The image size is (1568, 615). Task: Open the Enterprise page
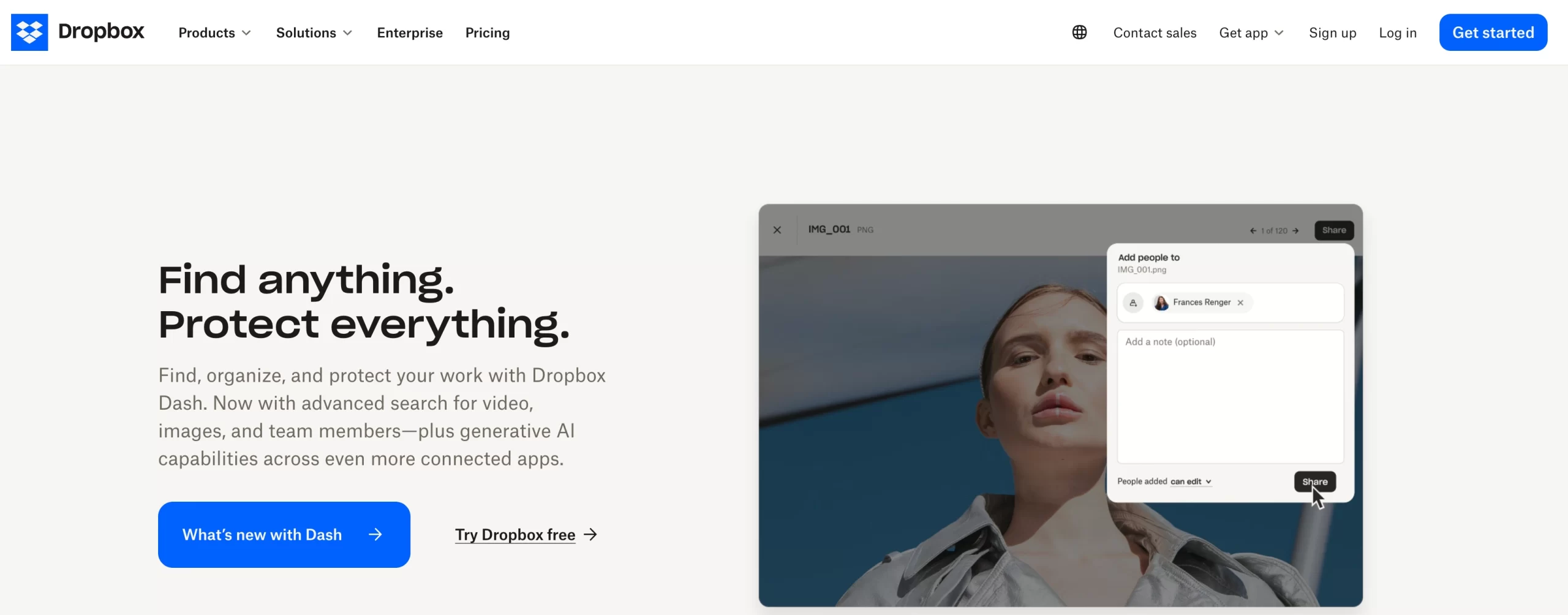pyautogui.click(x=410, y=33)
